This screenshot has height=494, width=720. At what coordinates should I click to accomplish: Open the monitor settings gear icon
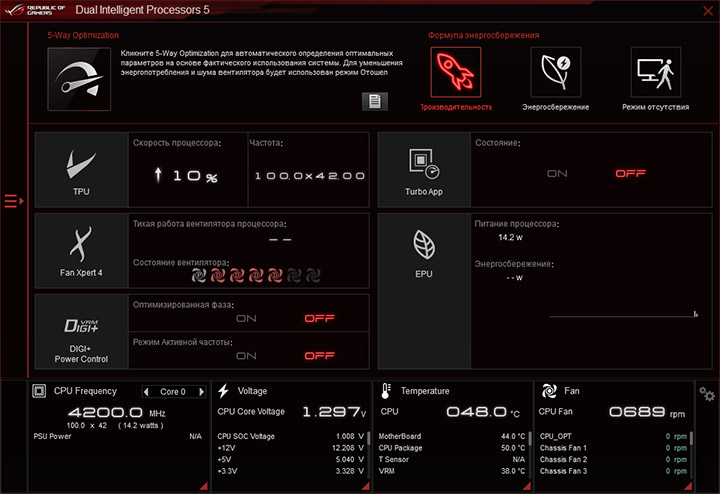click(x=707, y=394)
